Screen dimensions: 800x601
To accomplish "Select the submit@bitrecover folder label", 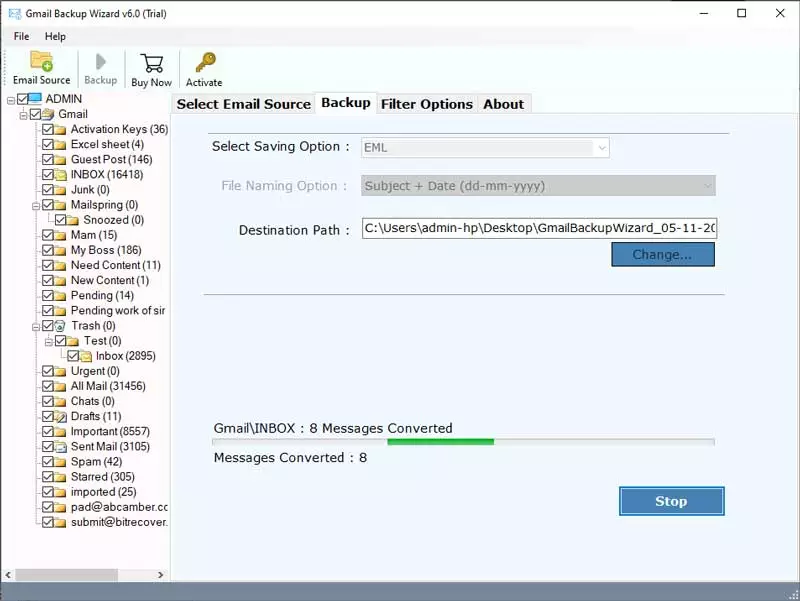I will tap(119, 522).
